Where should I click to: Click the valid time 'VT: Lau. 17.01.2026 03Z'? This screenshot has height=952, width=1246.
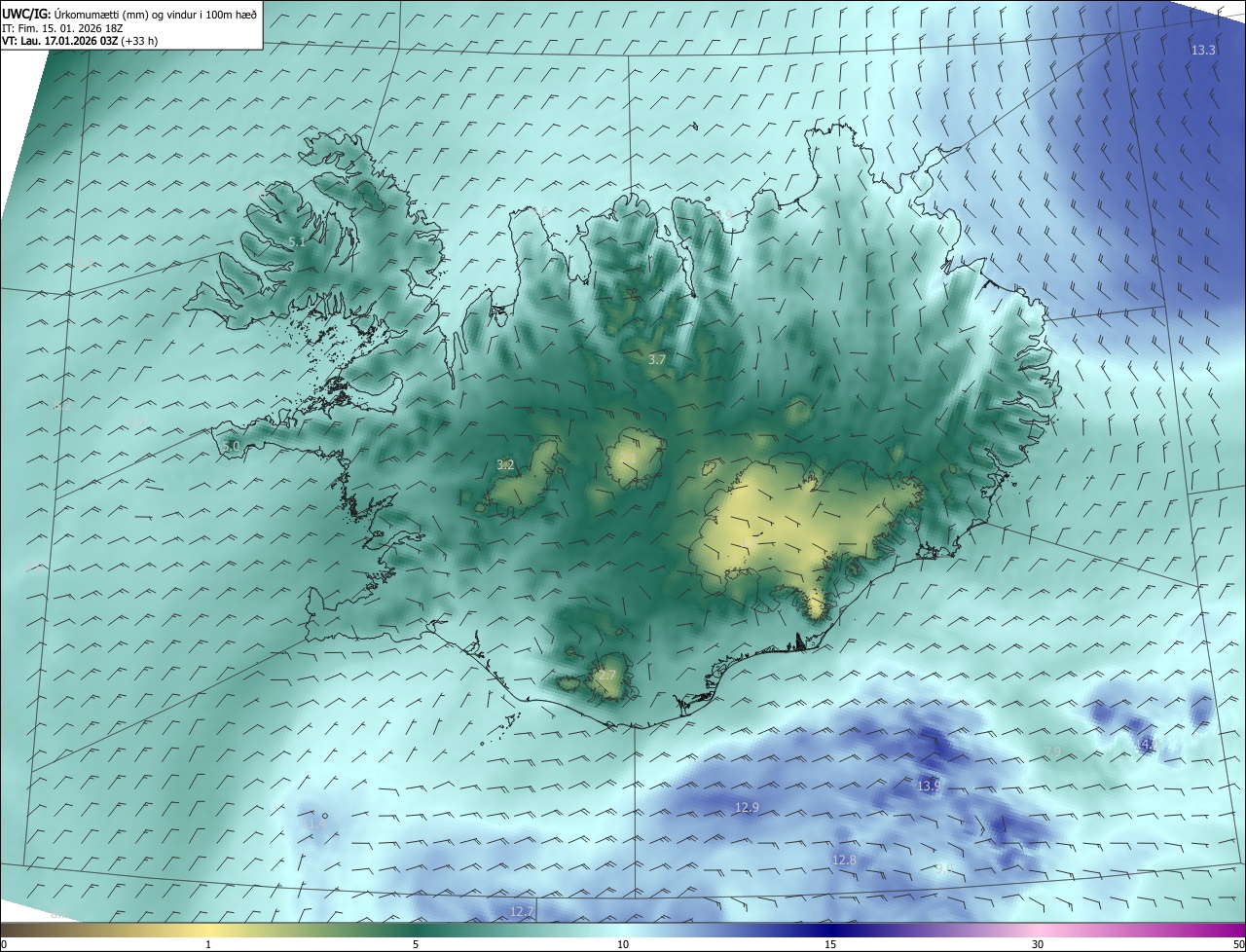(60, 41)
